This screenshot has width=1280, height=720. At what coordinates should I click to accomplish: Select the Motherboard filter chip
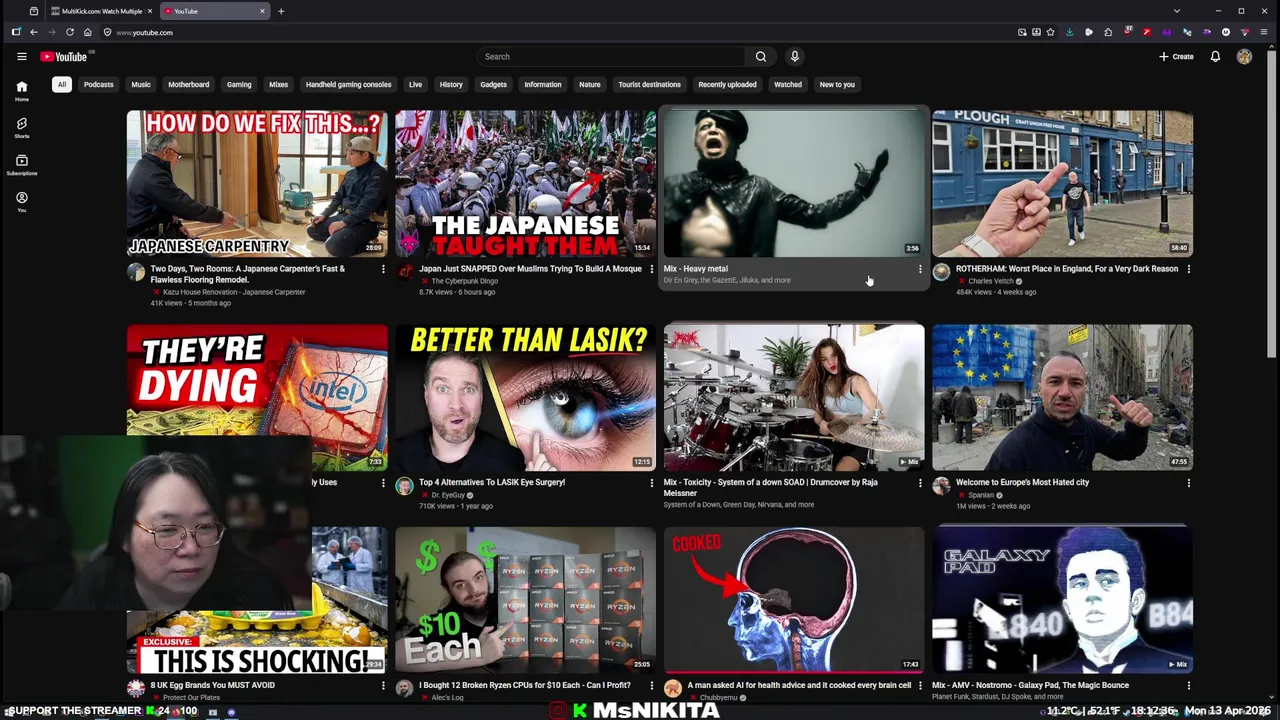click(188, 84)
